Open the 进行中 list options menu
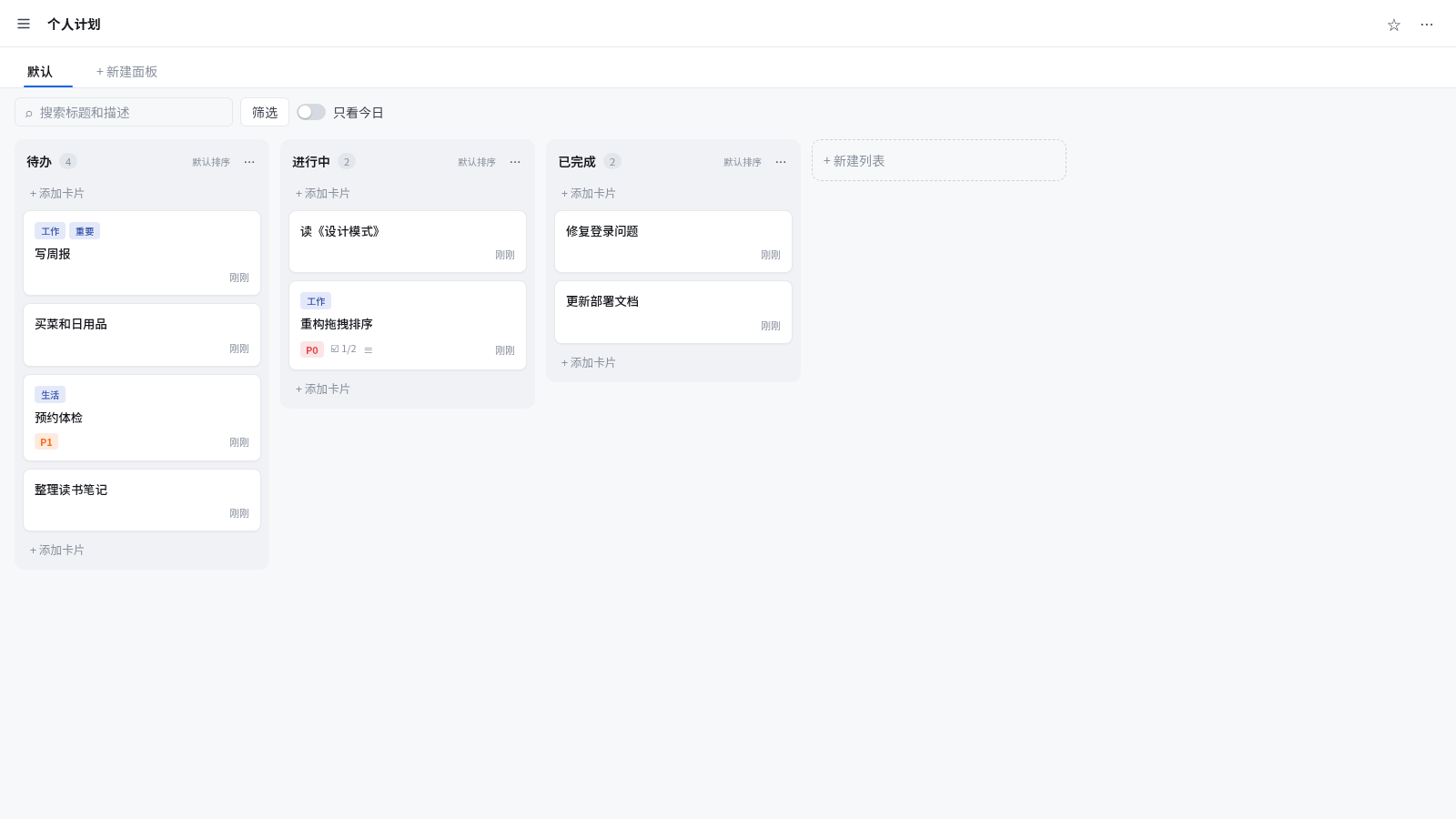 click(515, 162)
